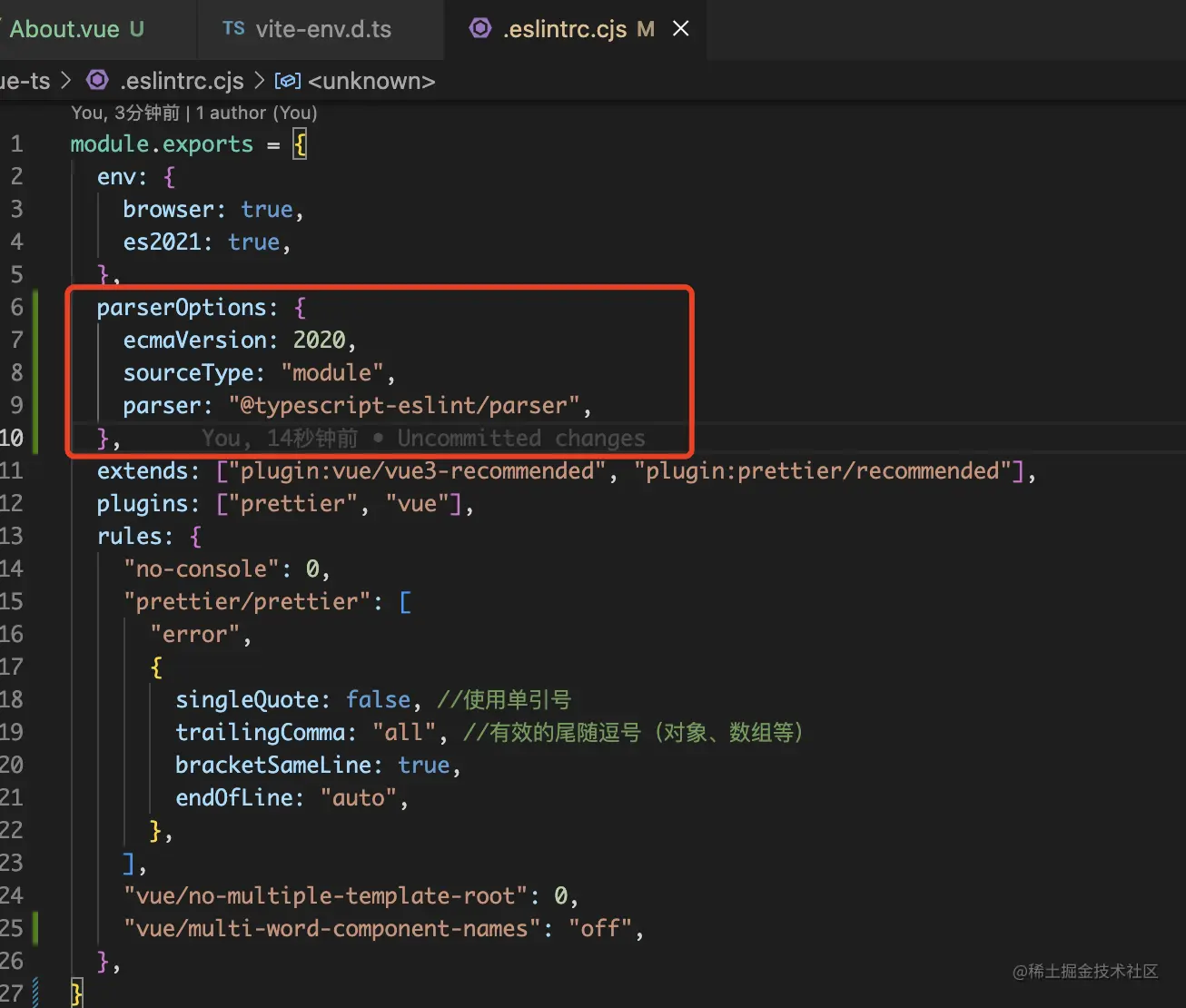Click the symbol icon beside <unknown> breadcrumb
Viewport: 1186px width, 1008px height.
(x=287, y=81)
